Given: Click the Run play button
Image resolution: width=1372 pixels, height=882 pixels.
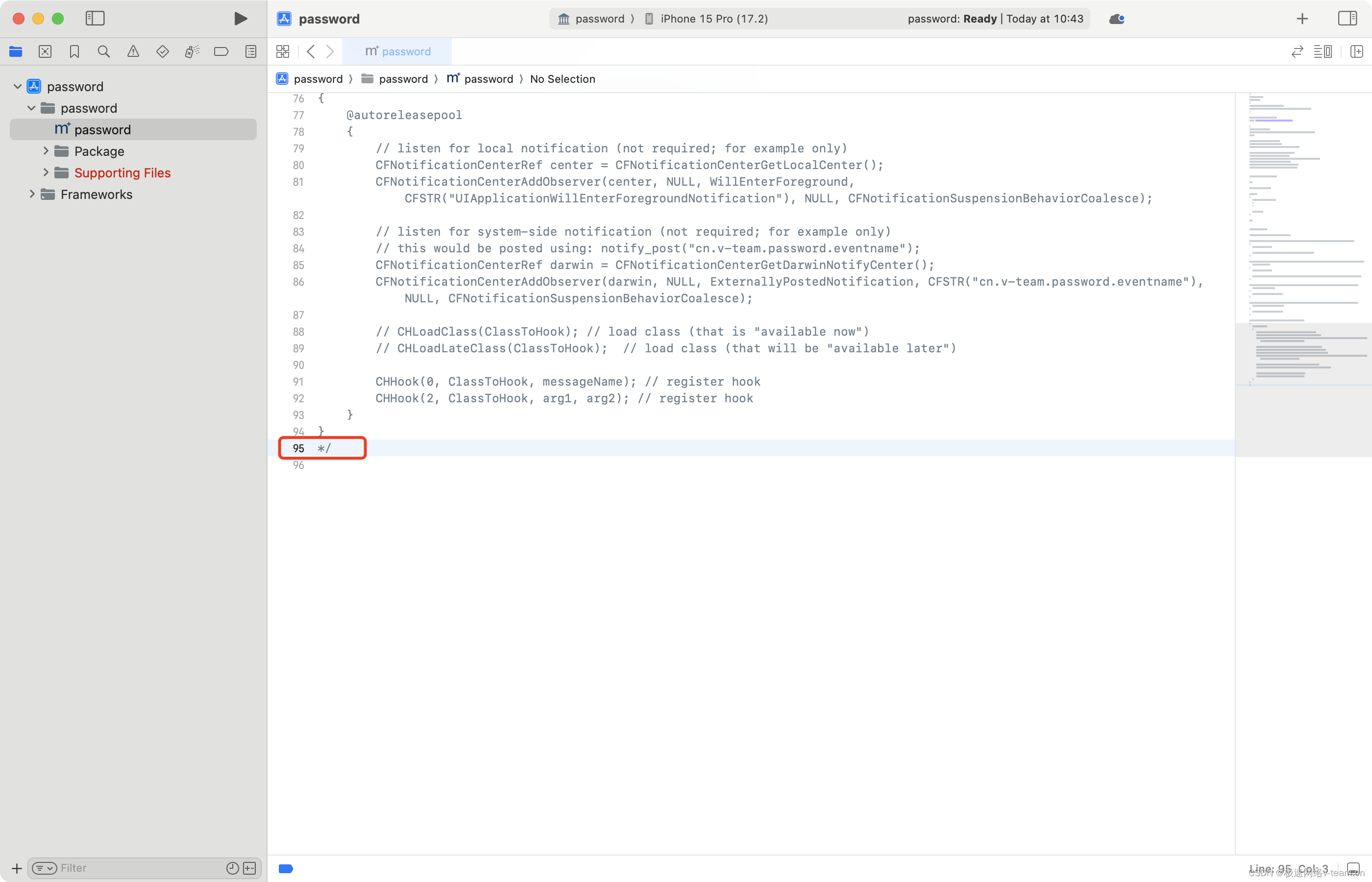Looking at the screenshot, I should [x=241, y=19].
